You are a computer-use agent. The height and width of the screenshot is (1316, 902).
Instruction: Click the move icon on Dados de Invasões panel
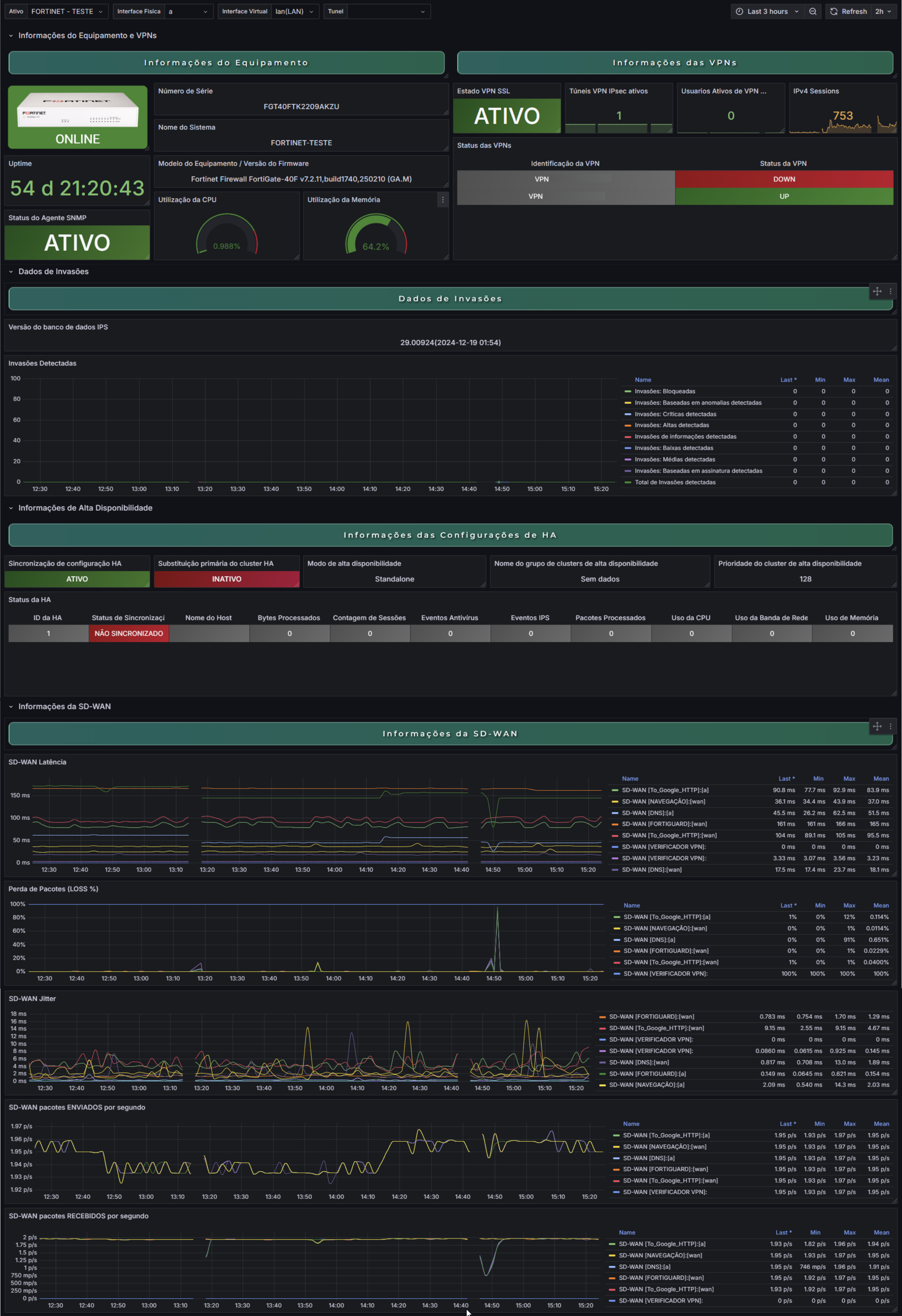877,291
